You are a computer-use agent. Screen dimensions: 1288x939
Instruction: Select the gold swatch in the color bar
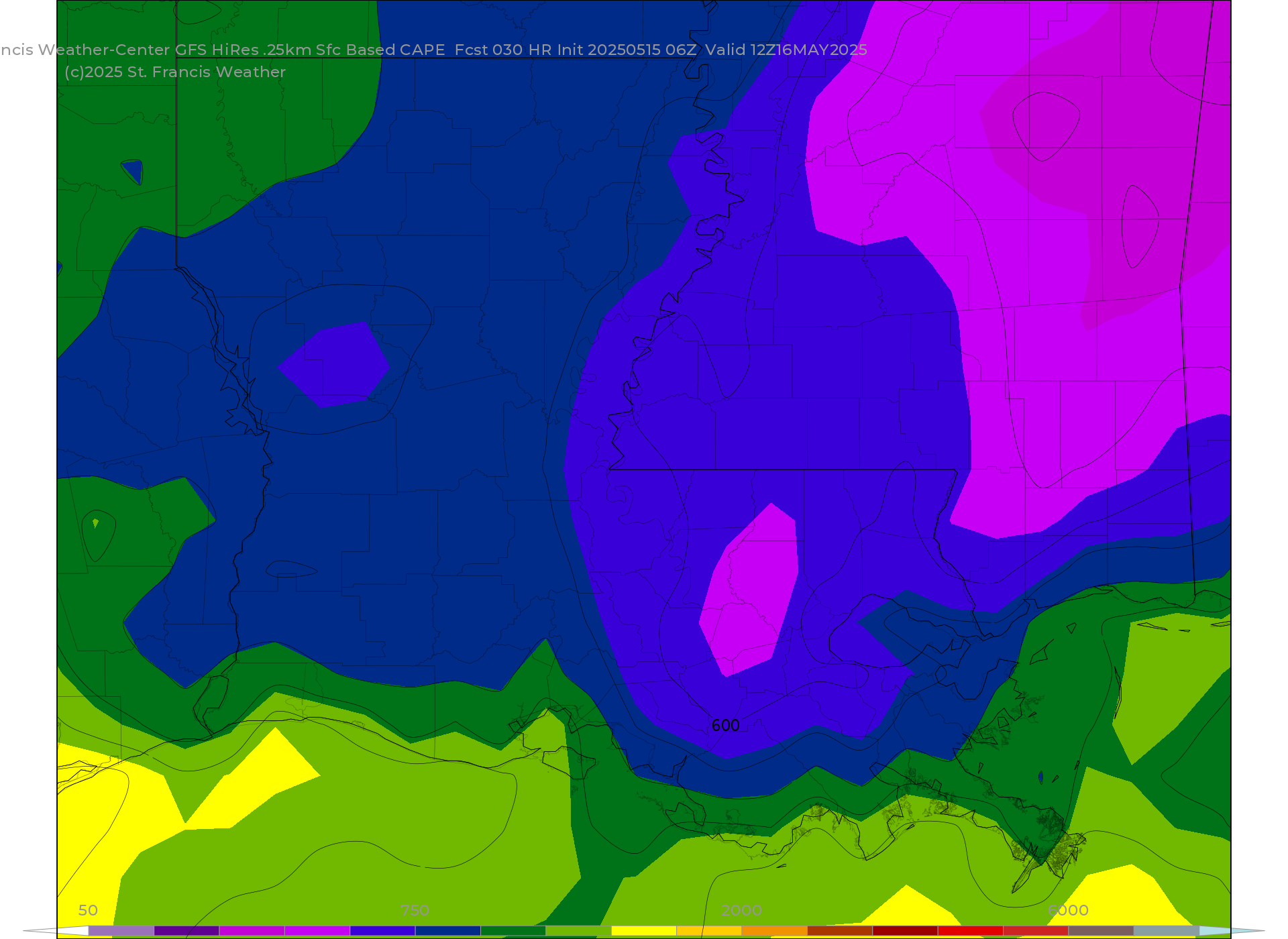709,931
